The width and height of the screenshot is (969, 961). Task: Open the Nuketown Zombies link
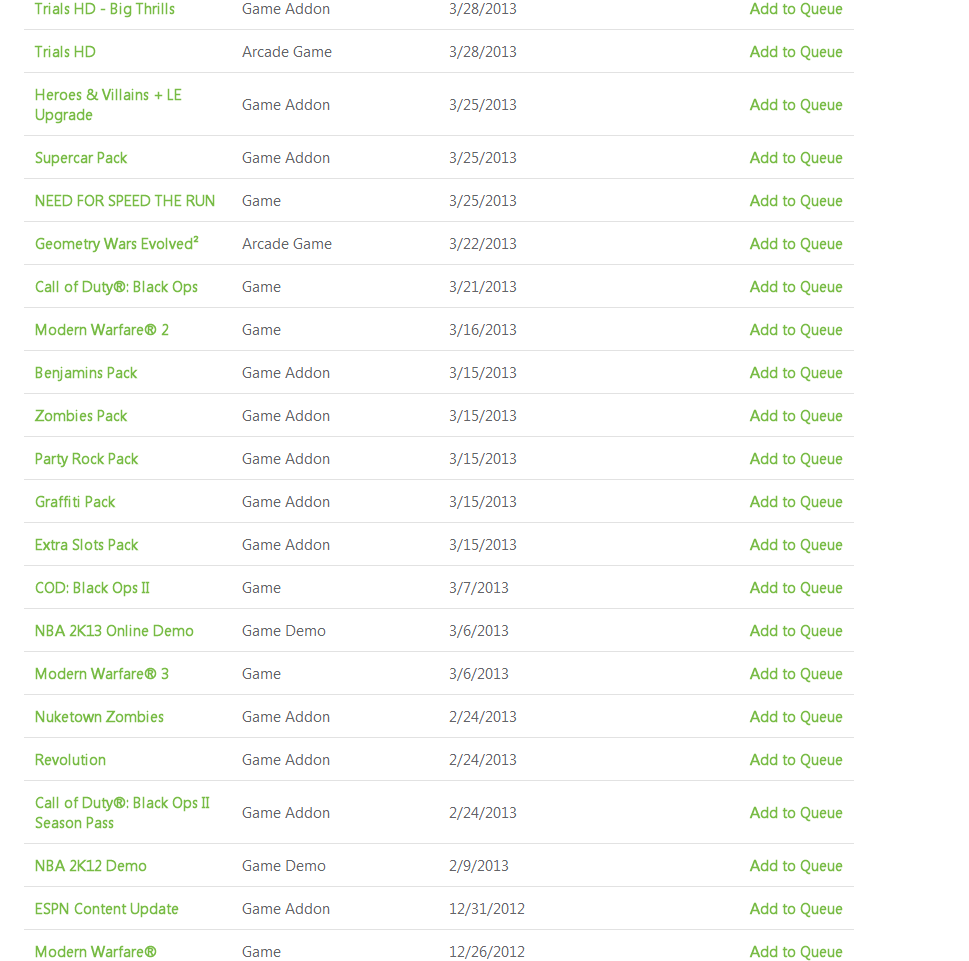click(99, 716)
